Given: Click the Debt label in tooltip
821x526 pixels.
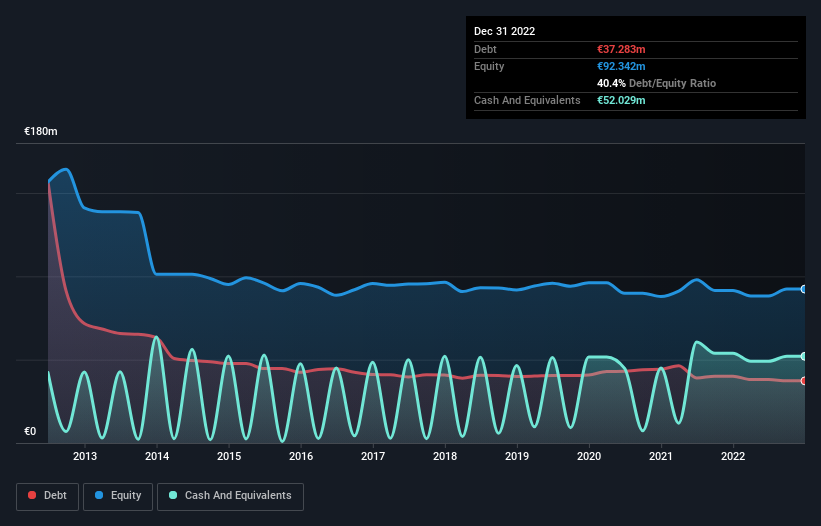Looking at the screenshot, I should (485, 49).
